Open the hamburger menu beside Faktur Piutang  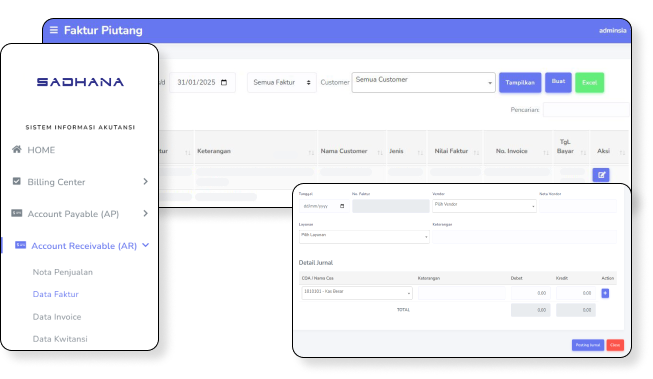point(54,30)
